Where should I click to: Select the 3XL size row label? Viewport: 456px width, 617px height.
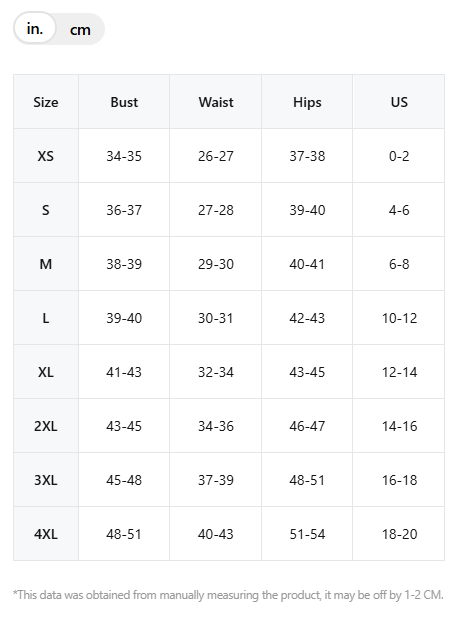[46, 480]
